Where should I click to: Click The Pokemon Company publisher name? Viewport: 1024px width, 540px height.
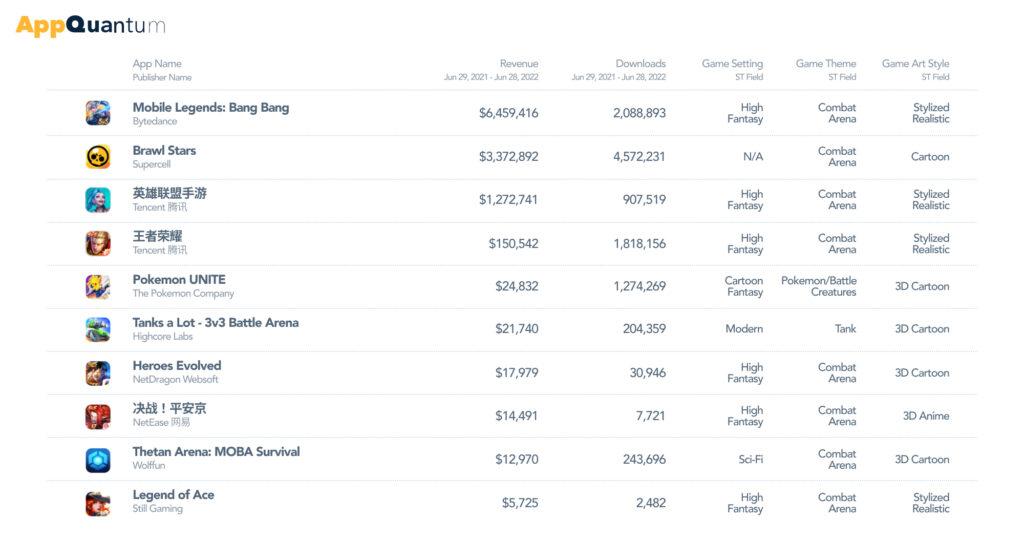click(183, 294)
